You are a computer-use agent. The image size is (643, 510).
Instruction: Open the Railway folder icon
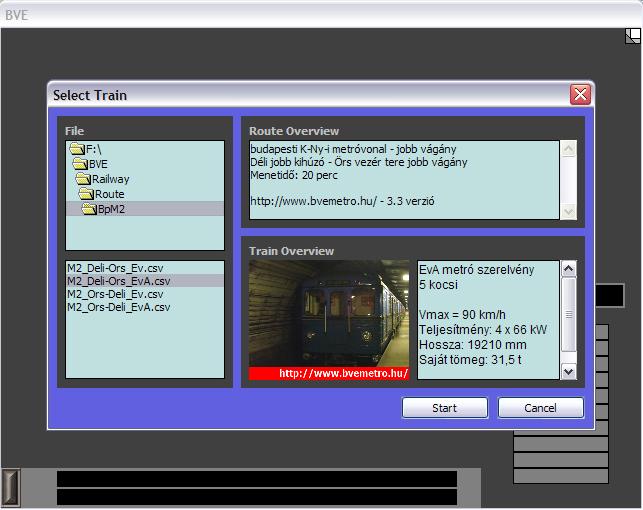[83, 179]
